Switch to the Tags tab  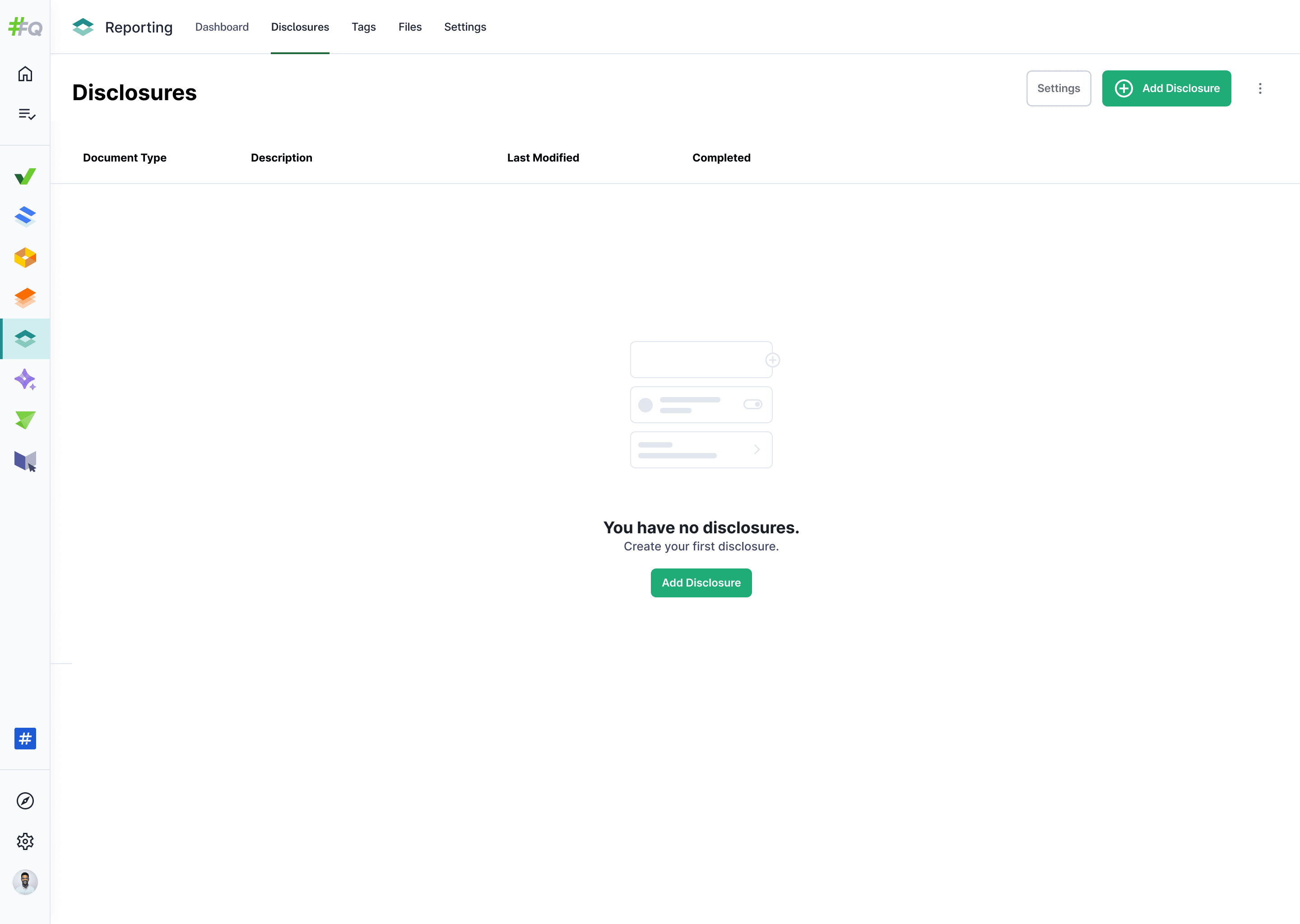coord(363,27)
